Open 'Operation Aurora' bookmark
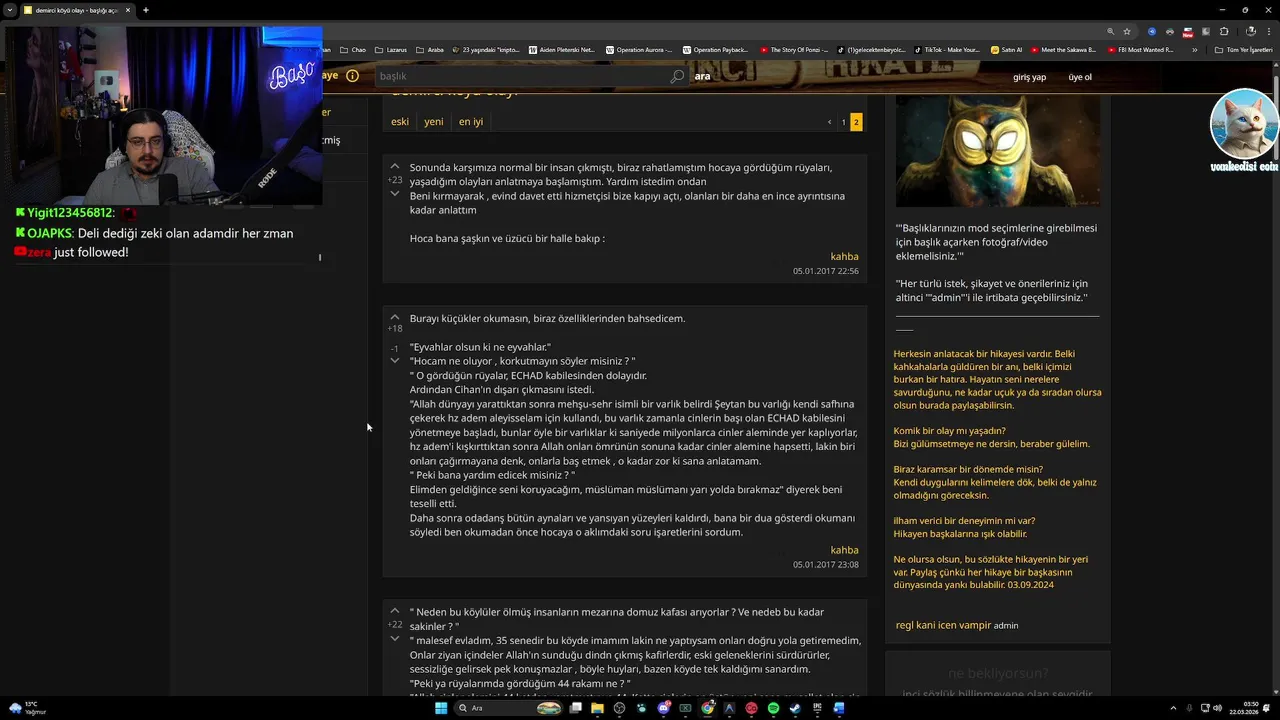Image resolution: width=1280 pixels, height=720 pixels. pyautogui.click(x=638, y=49)
